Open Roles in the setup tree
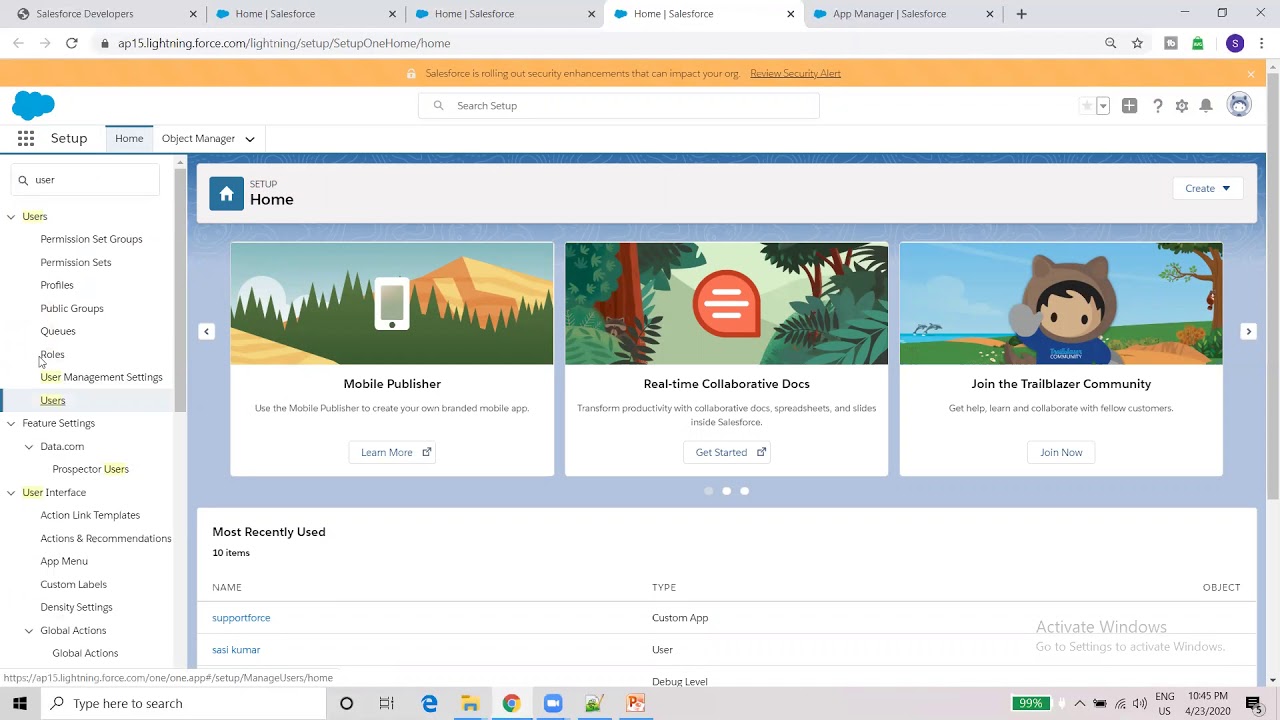This screenshot has height=720, width=1280. [x=52, y=354]
